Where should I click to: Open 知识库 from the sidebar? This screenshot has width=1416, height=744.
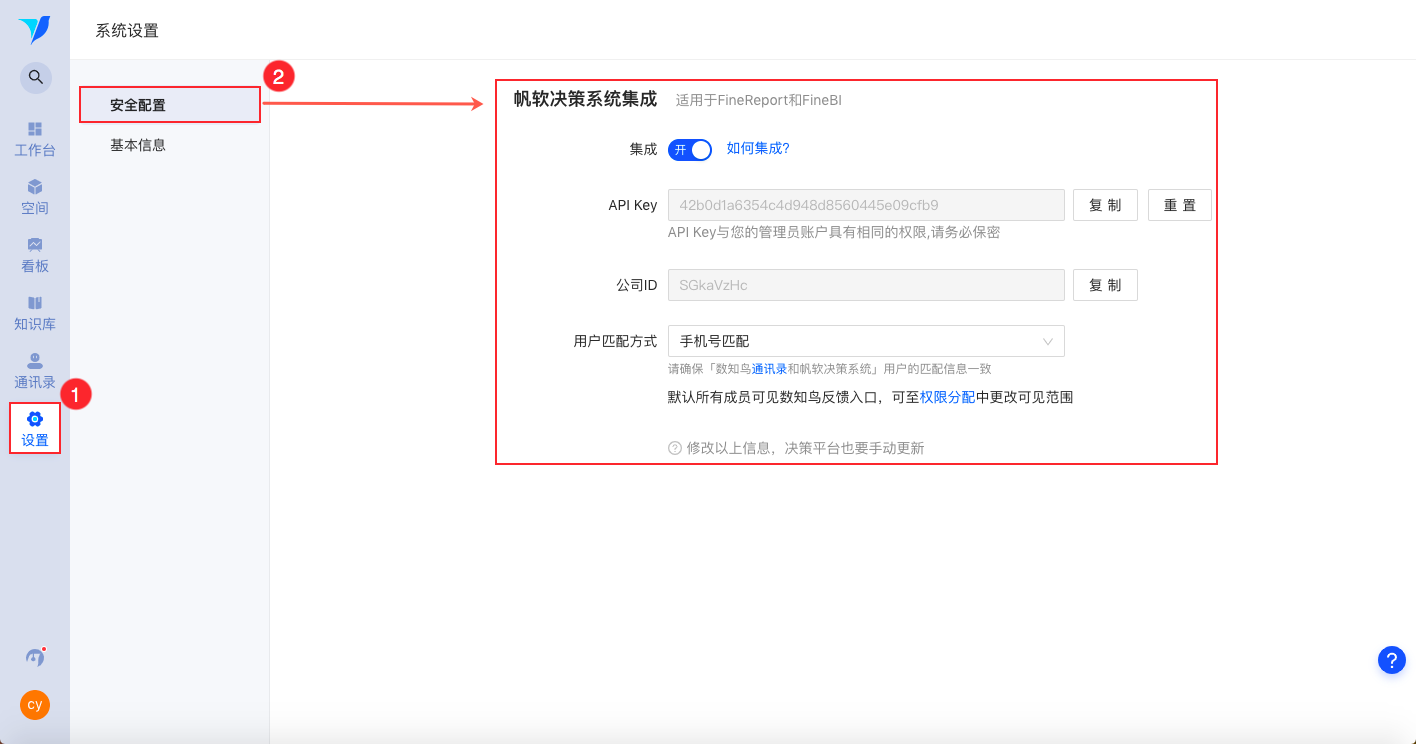[x=35, y=313]
